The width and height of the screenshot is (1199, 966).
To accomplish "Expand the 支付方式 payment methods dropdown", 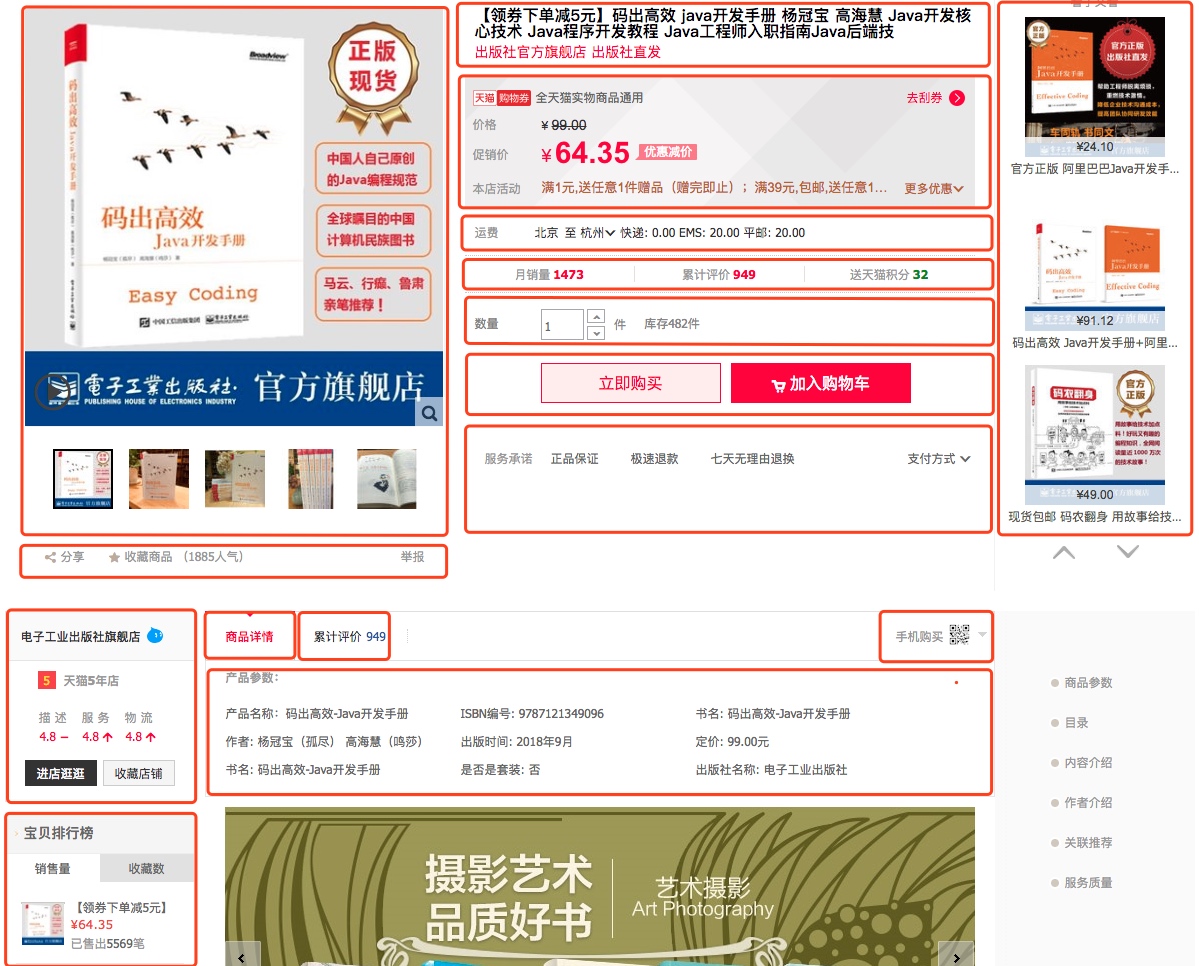I will tap(938, 459).
